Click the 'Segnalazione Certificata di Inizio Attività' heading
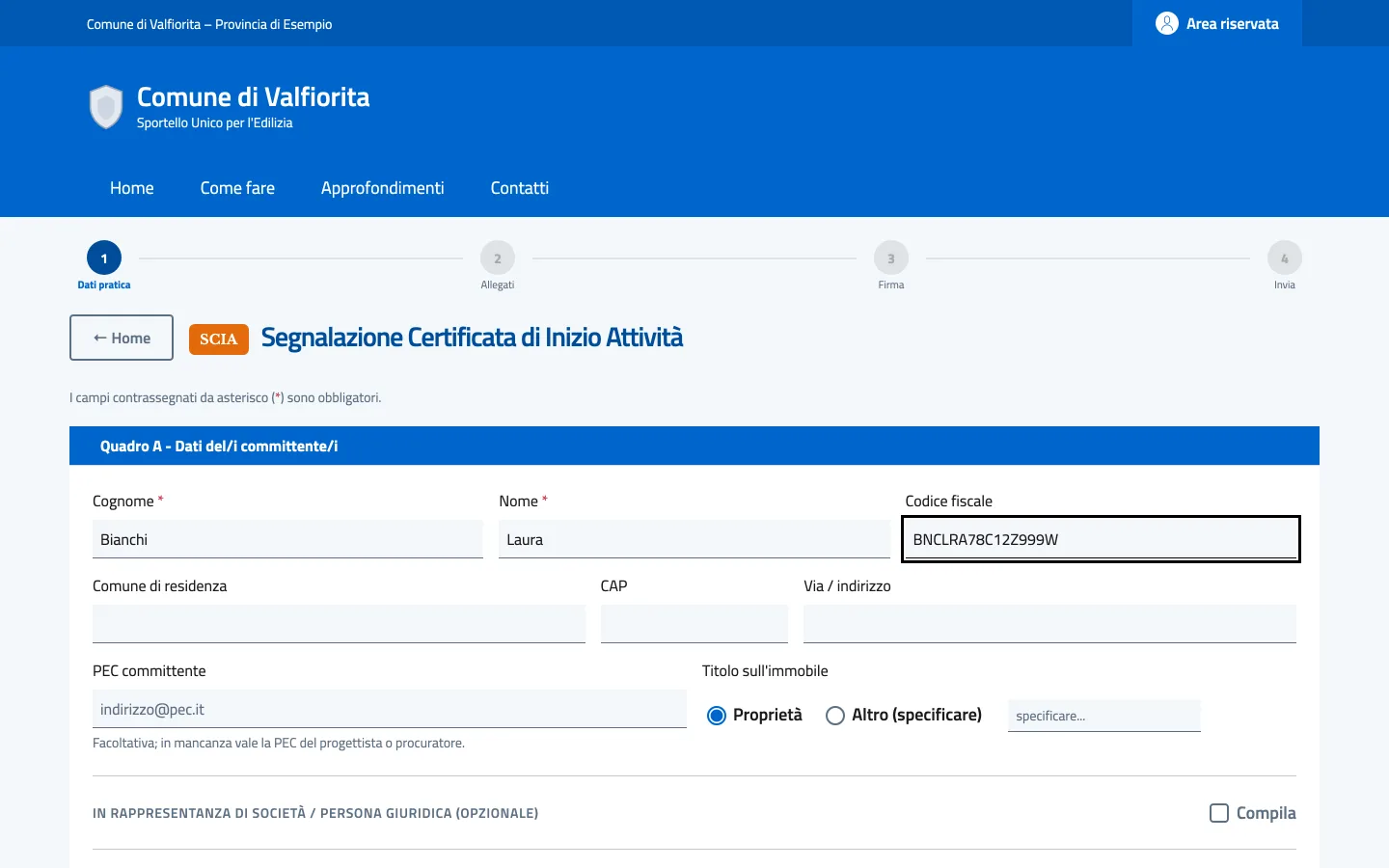 (x=472, y=338)
